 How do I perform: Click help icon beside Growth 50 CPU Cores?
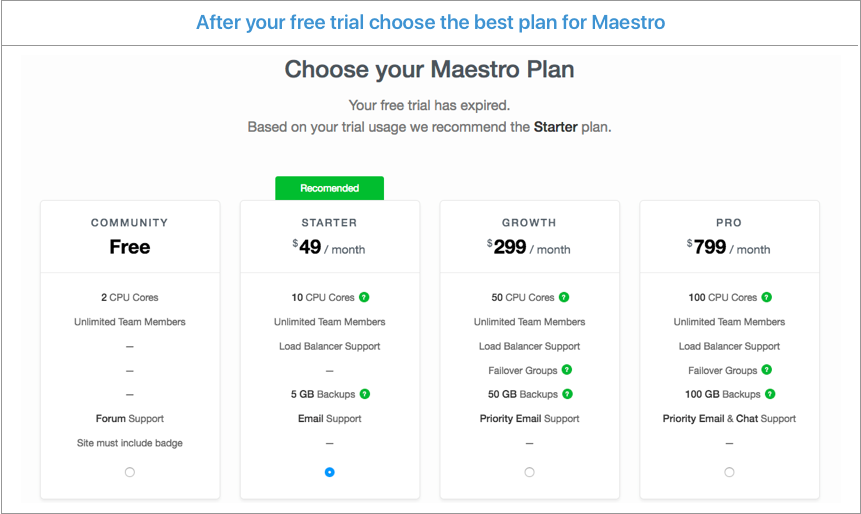(x=565, y=297)
